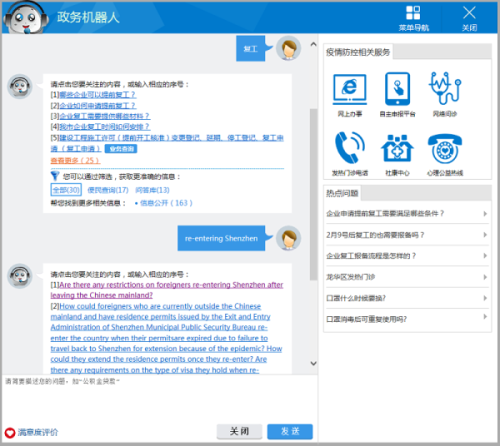Click the scroll-up arrow of chat pane
The width and height of the screenshot is (500, 446).
pos(313,44)
